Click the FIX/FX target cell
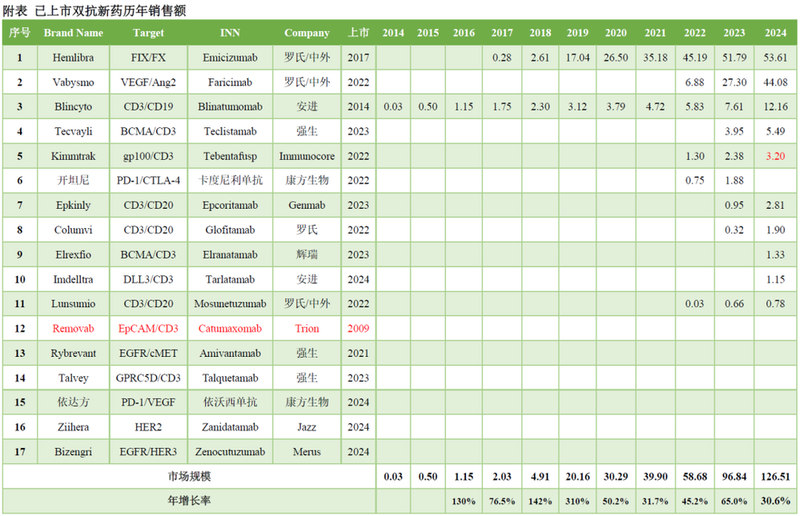The image size is (800, 516). [148, 58]
